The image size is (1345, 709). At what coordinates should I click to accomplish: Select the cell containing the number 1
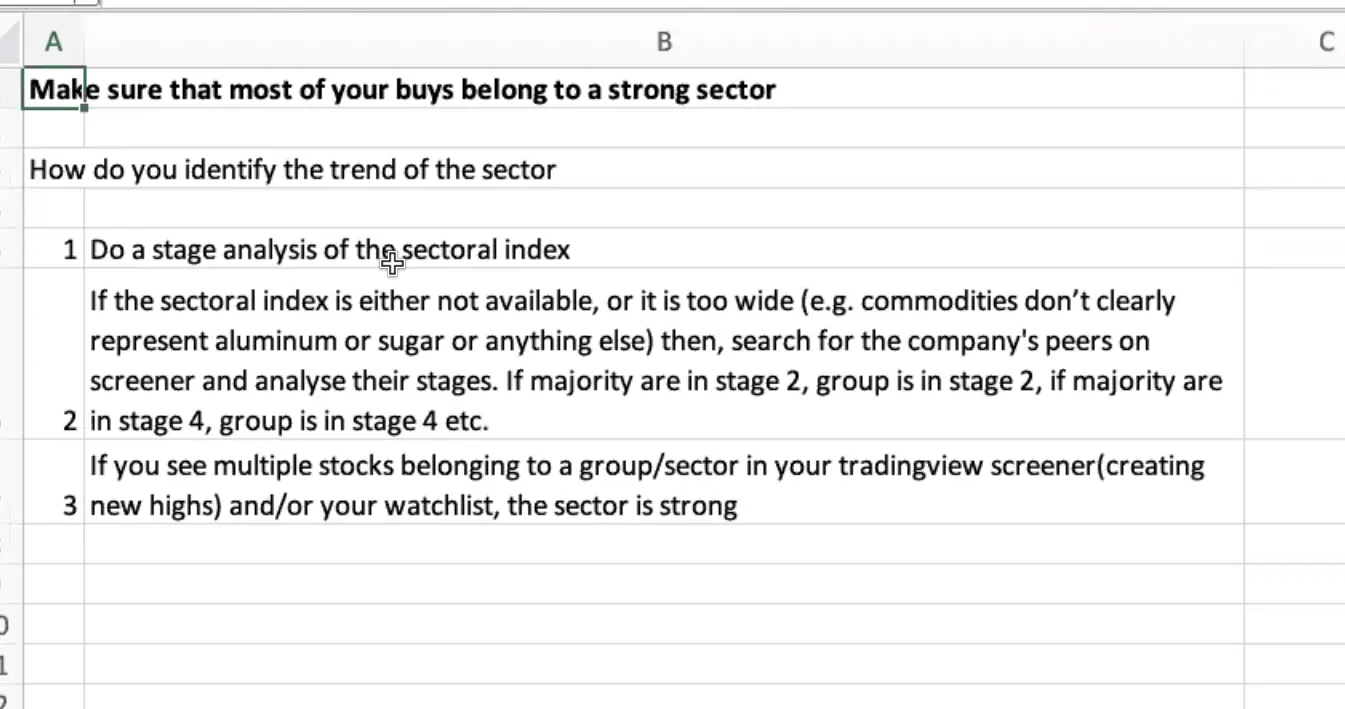54,249
